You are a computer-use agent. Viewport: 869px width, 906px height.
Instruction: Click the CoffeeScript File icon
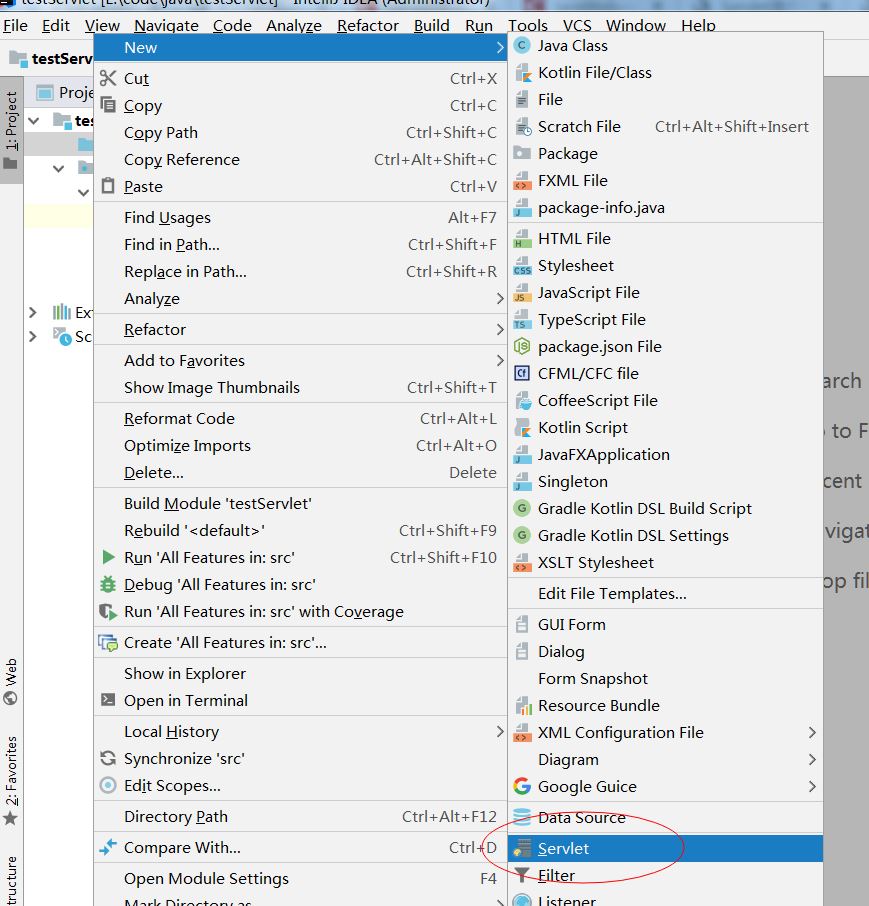coord(522,400)
